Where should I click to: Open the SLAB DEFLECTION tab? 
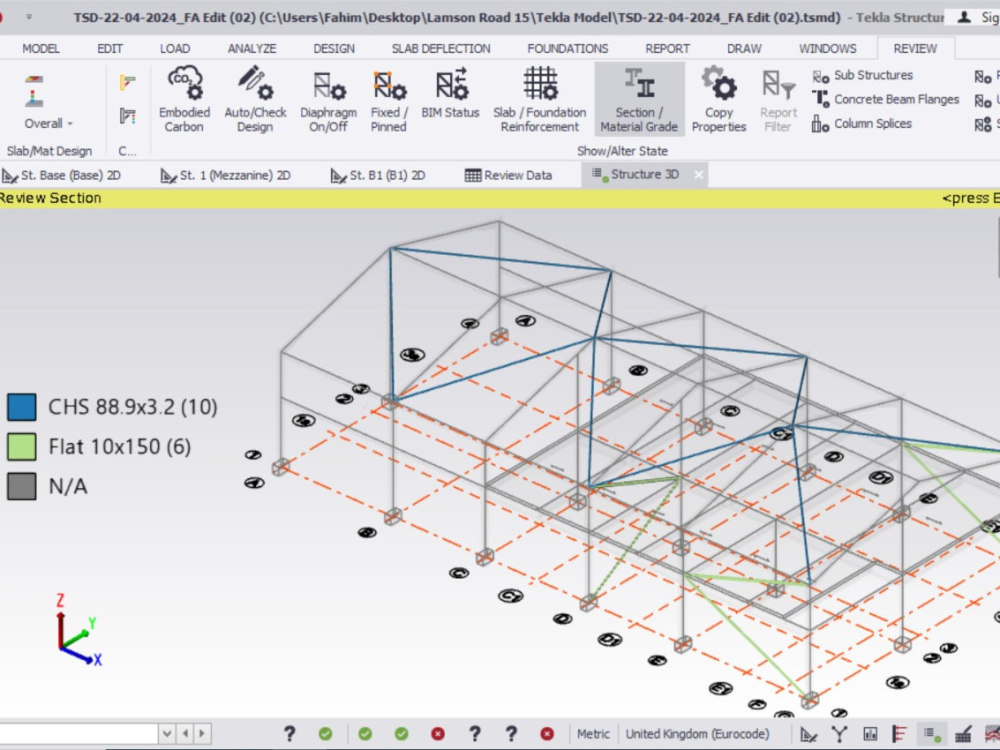coord(441,48)
